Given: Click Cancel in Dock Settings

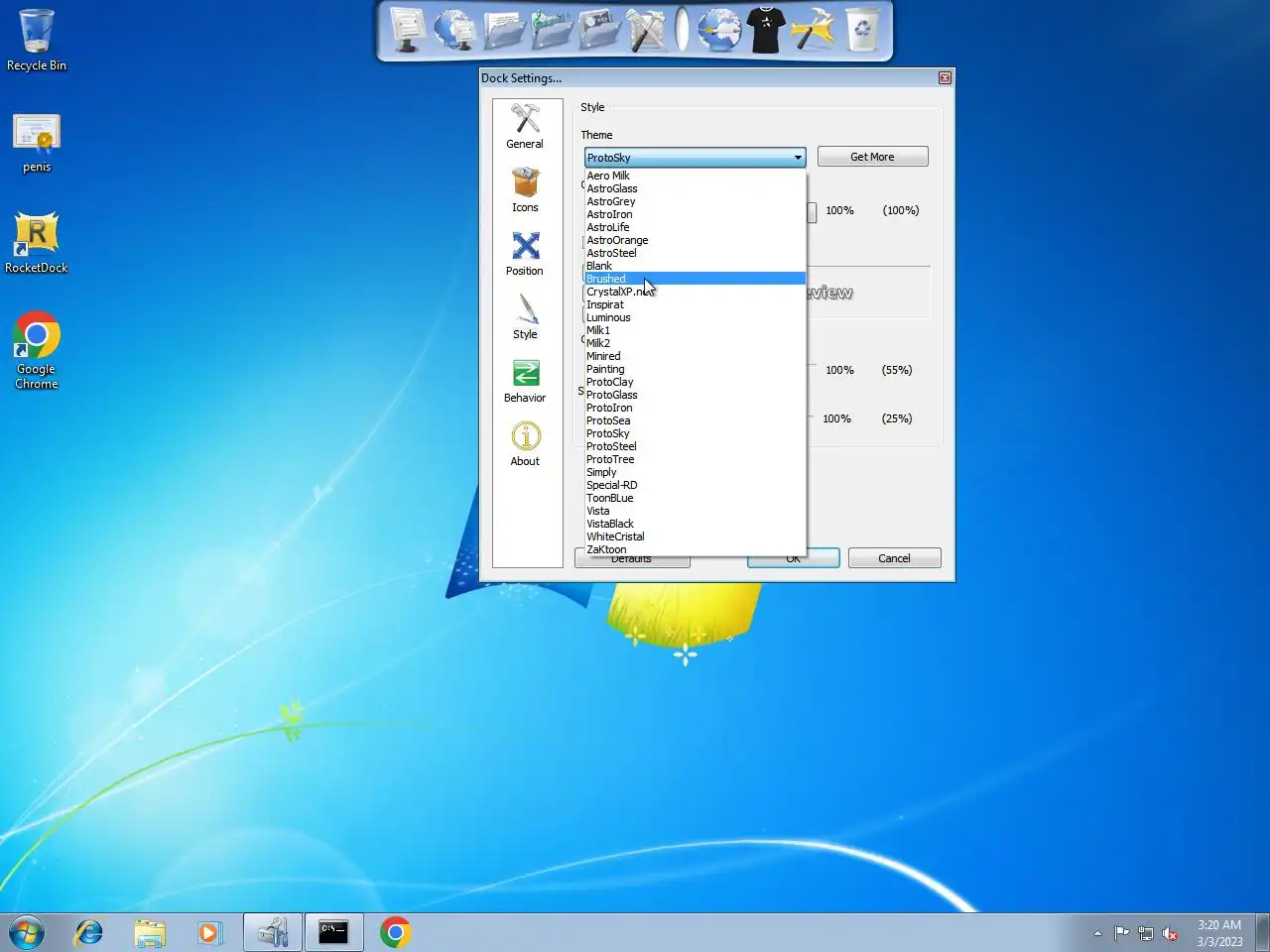Looking at the screenshot, I should click(x=894, y=558).
